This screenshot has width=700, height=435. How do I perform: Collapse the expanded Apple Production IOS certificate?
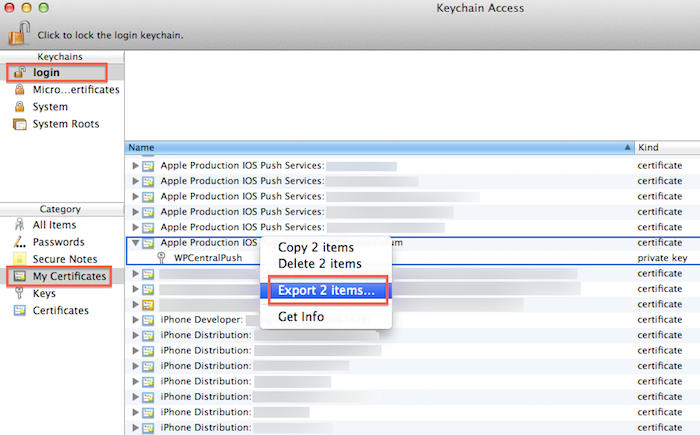135,243
